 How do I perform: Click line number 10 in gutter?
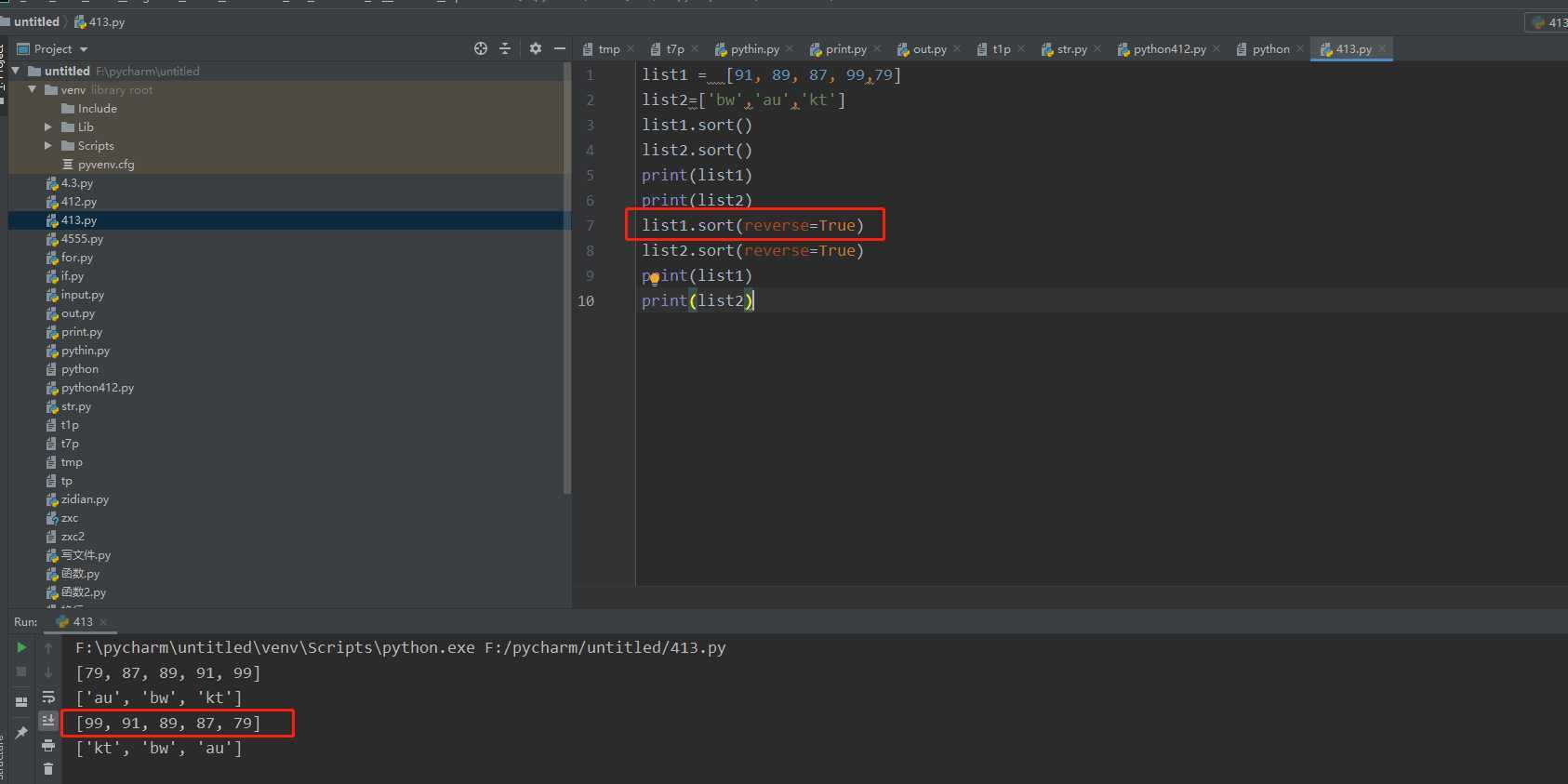coord(586,300)
